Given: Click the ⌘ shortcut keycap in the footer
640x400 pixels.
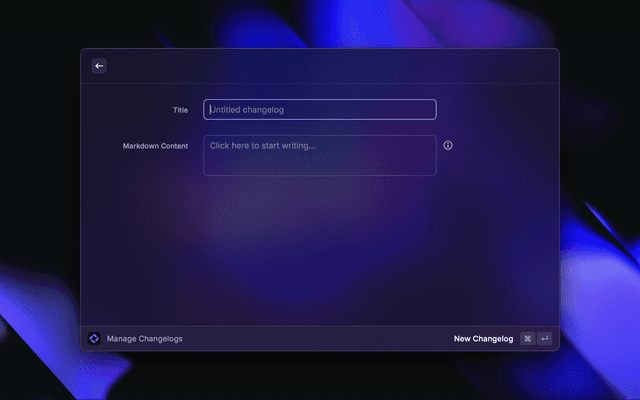Looking at the screenshot, I should coord(527,339).
